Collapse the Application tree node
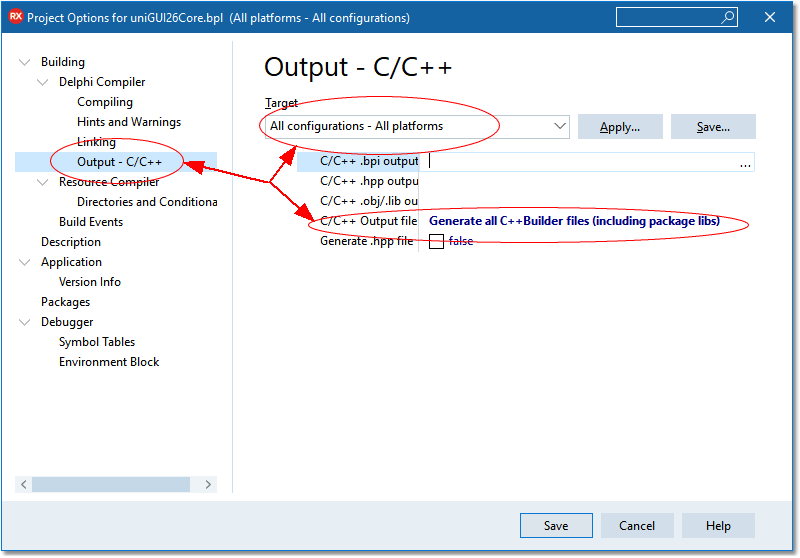Screen dimensions: 800x558 click(24, 262)
